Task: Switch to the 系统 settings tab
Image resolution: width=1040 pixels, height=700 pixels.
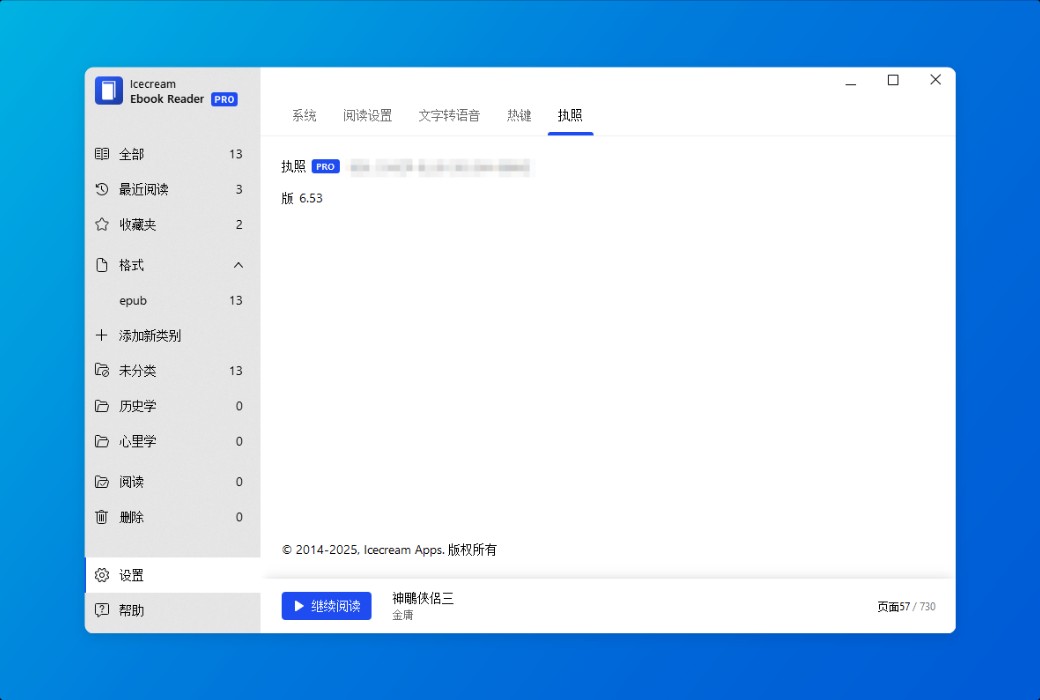Action: (304, 115)
